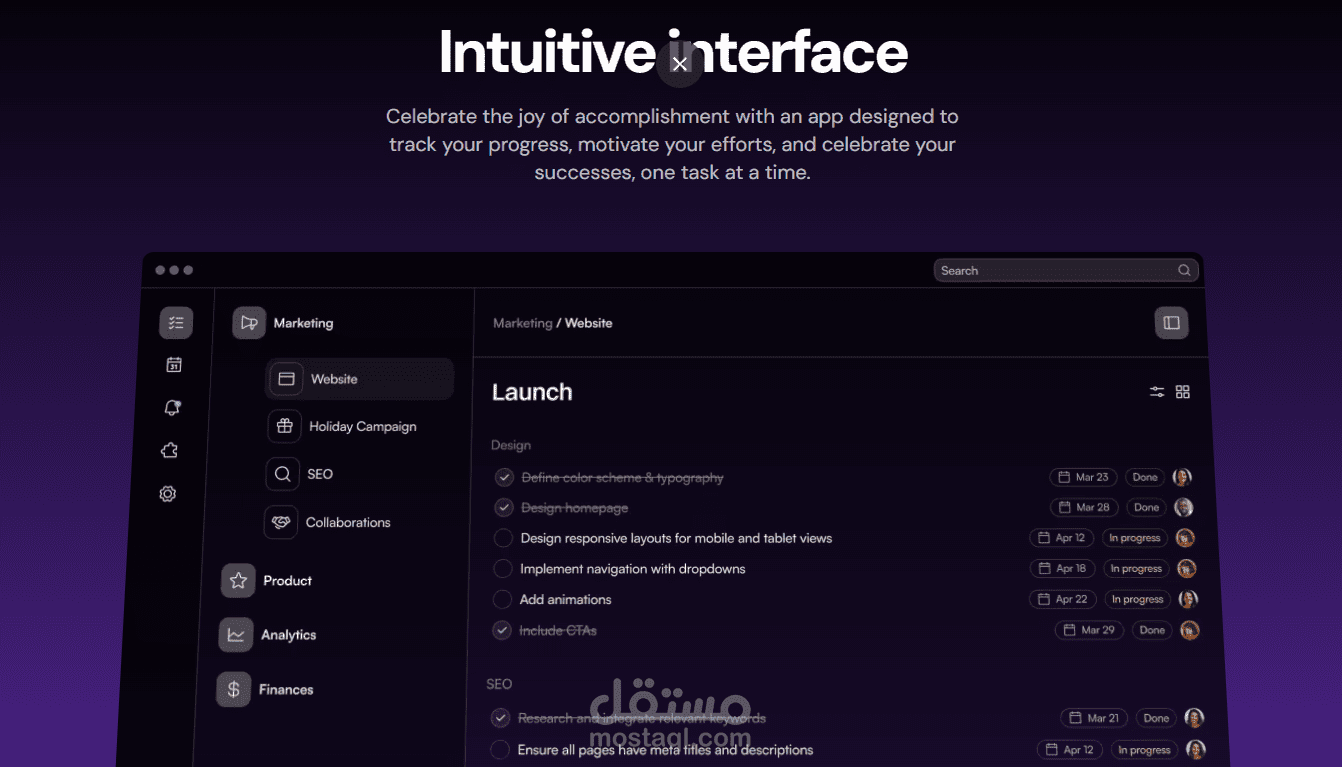This screenshot has width=1342, height=767.
Task: Click the Finances dollar icon
Action: point(233,689)
